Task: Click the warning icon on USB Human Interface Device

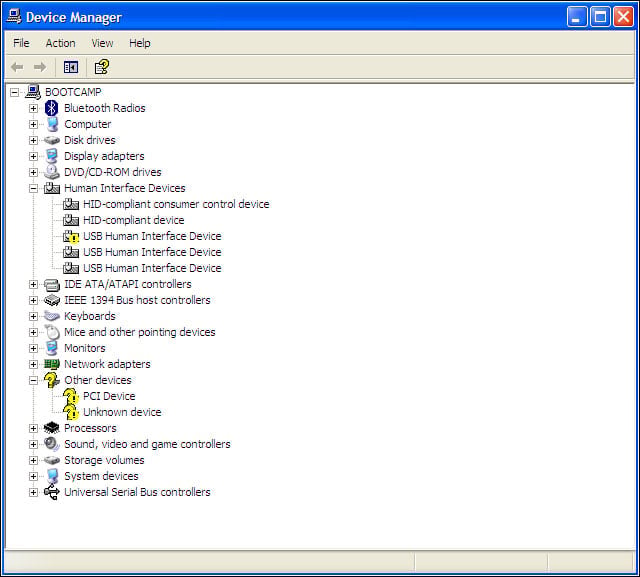Action: [x=71, y=236]
